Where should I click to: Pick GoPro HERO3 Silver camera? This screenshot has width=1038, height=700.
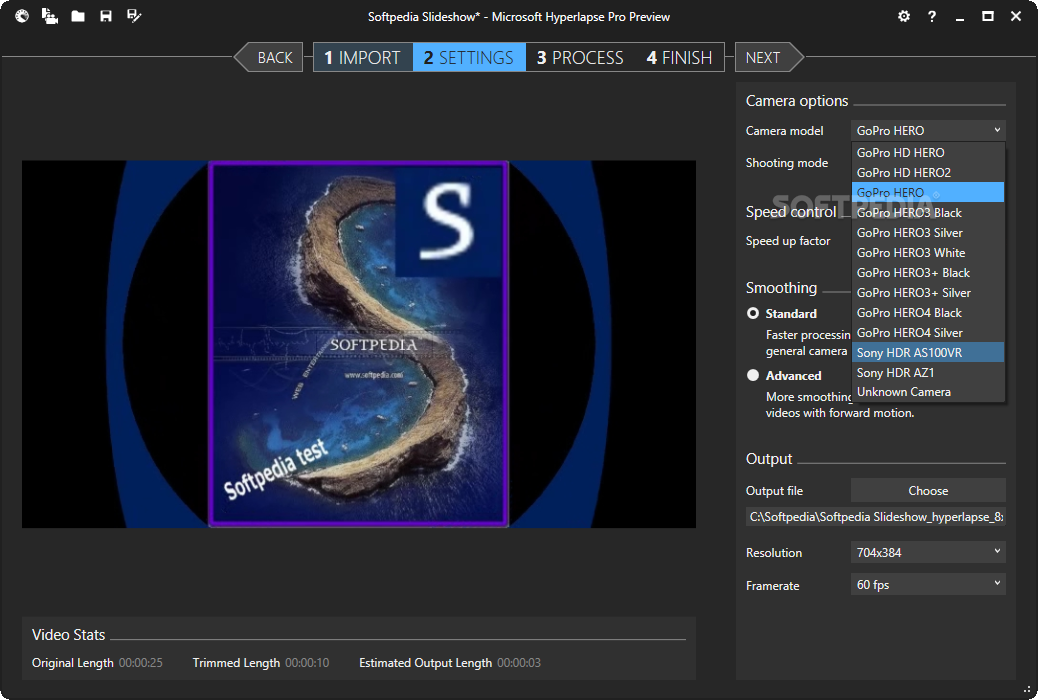928,232
